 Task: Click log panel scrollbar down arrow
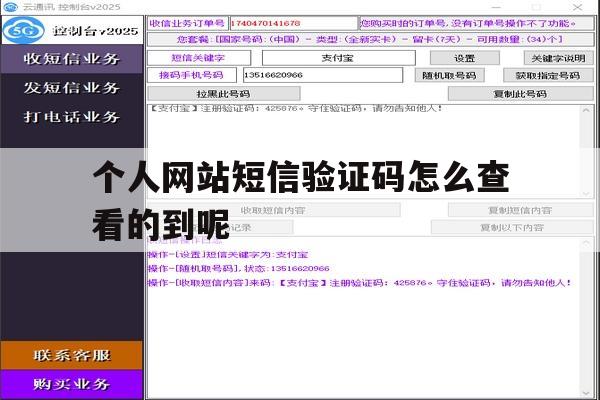pos(586,393)
